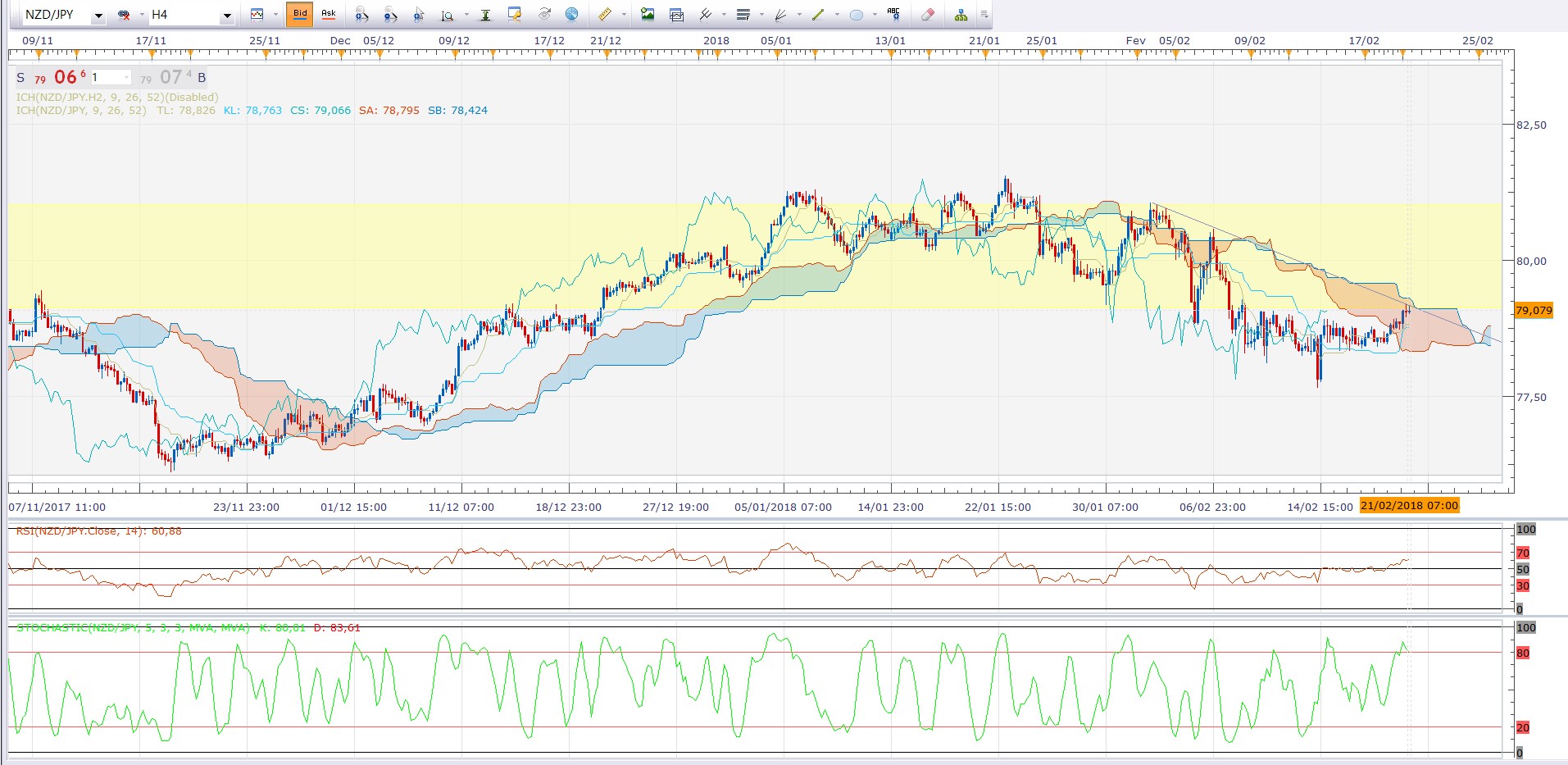Click the 77,50 price axis label
1568x765 pixels.
(x=1531, y=397)
